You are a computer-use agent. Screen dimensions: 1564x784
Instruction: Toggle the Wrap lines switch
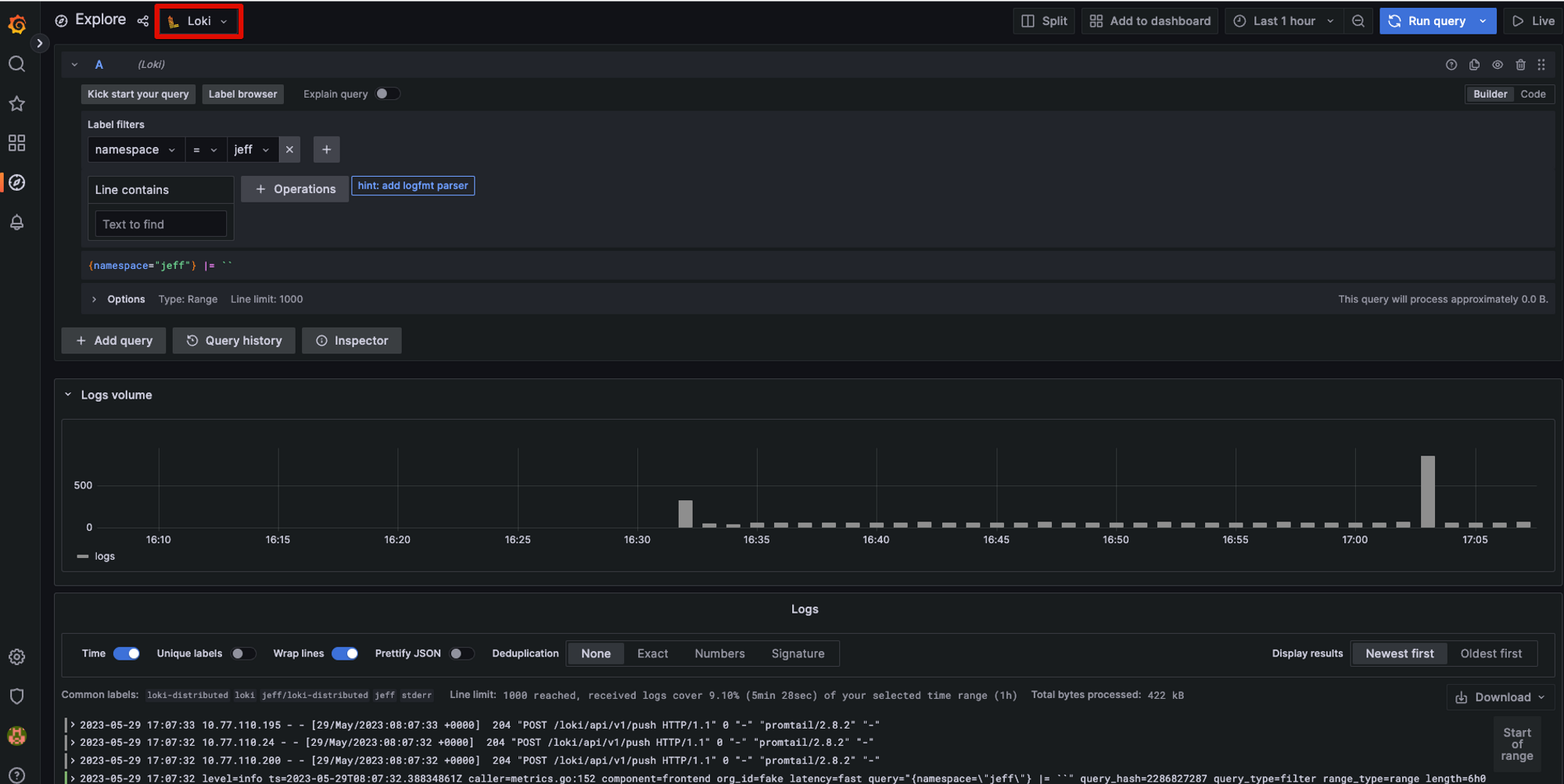[x=345, y=653]
